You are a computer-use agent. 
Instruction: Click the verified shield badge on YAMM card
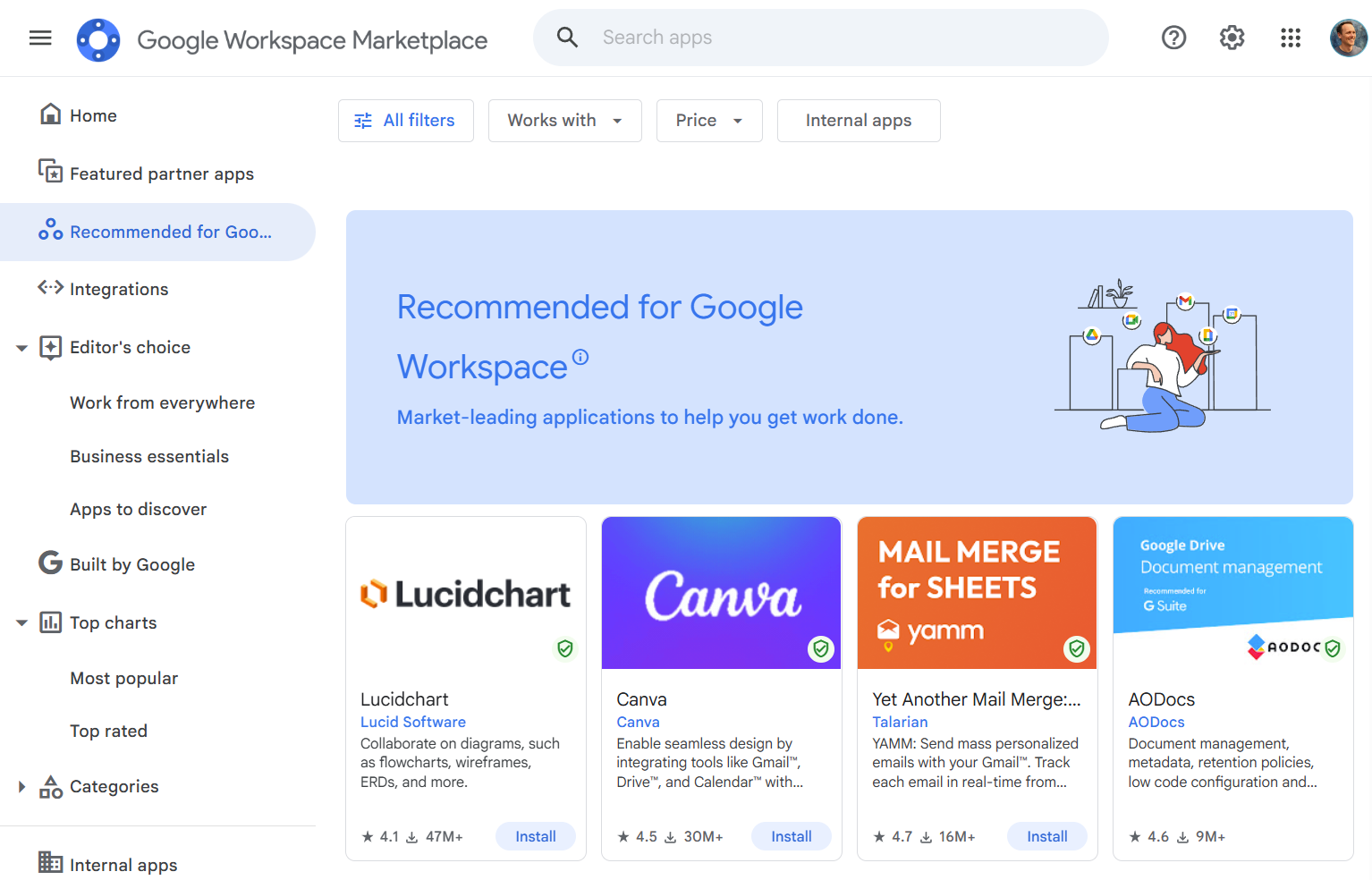pyautogui.click(x=1077, y=648)
